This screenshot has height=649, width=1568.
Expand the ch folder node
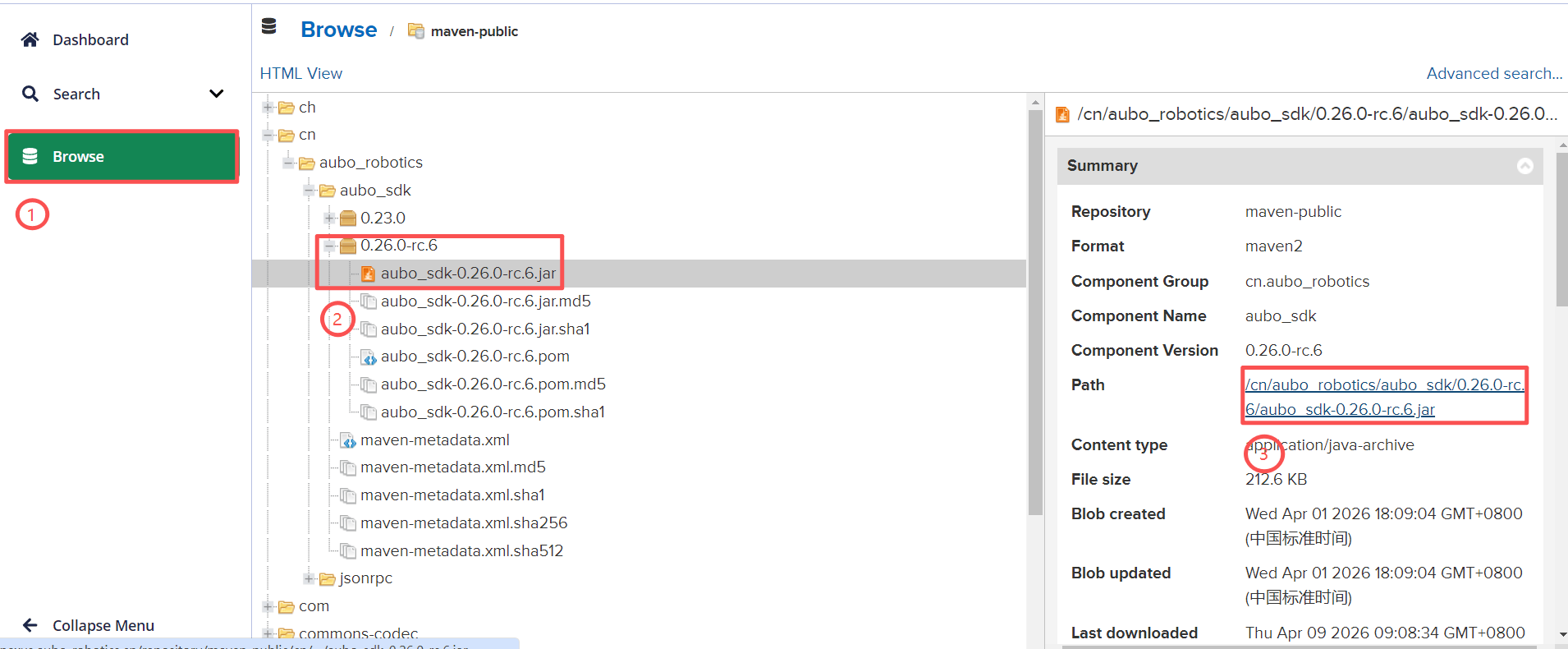tap(268, 108)
